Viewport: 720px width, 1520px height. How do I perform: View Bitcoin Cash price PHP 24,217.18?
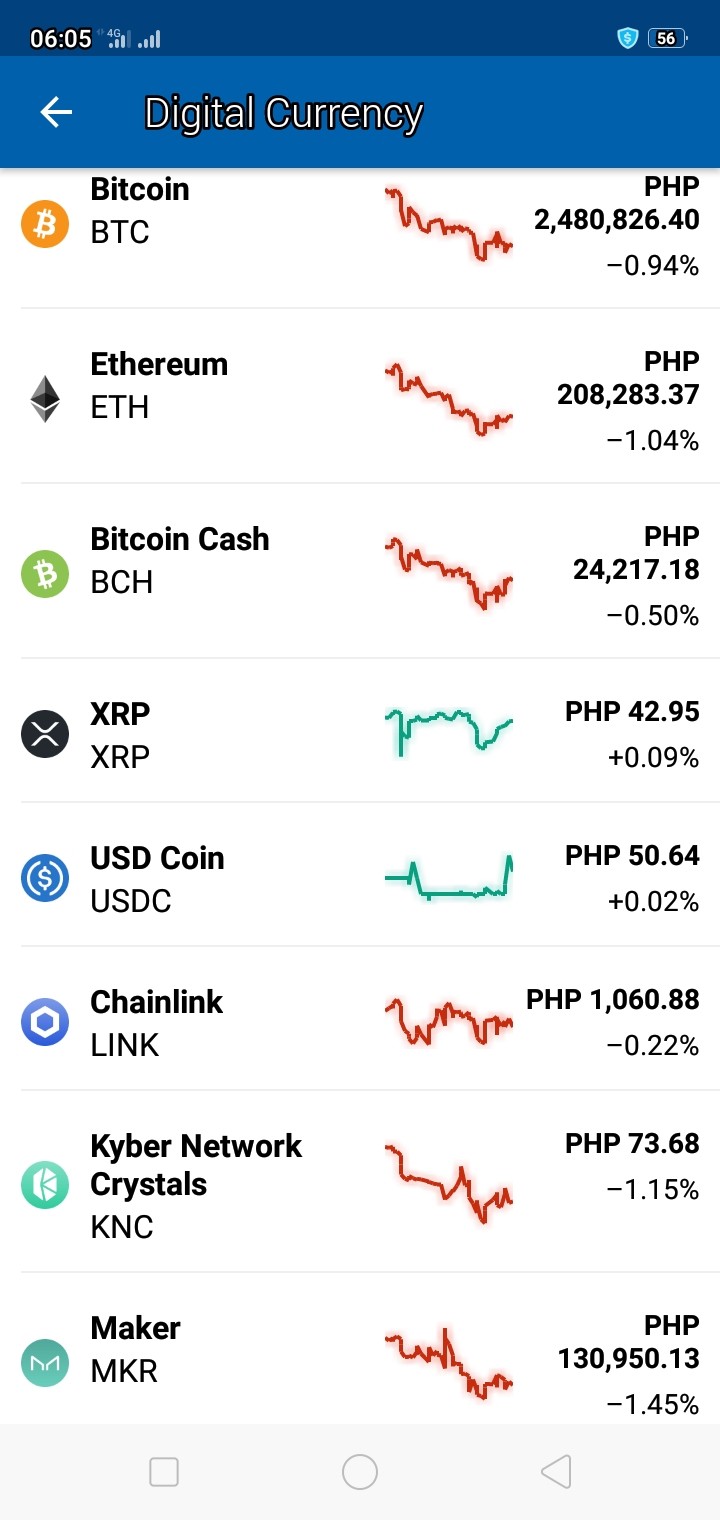(x=636, y=552)
